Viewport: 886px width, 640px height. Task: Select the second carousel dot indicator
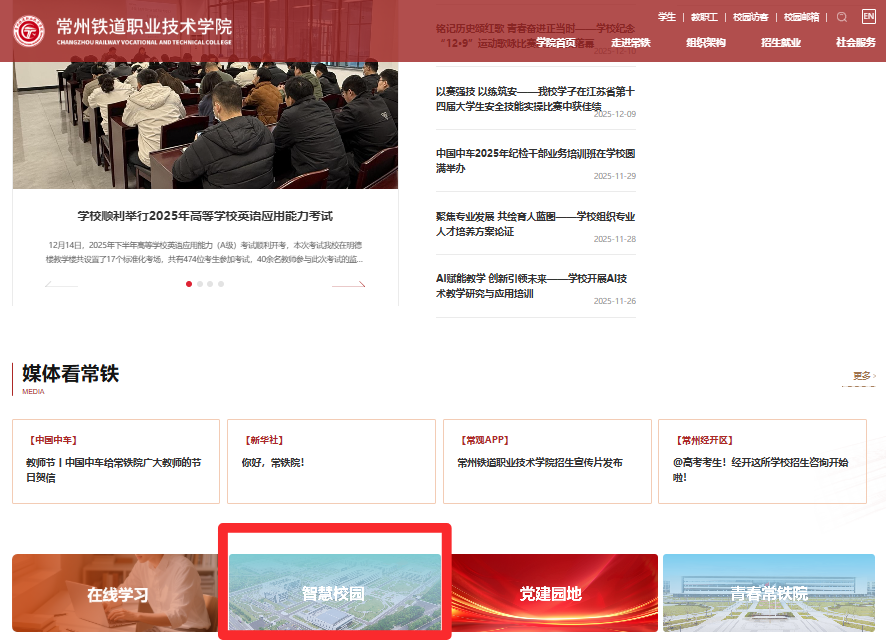pyautogui.click(x=200, y=284)
